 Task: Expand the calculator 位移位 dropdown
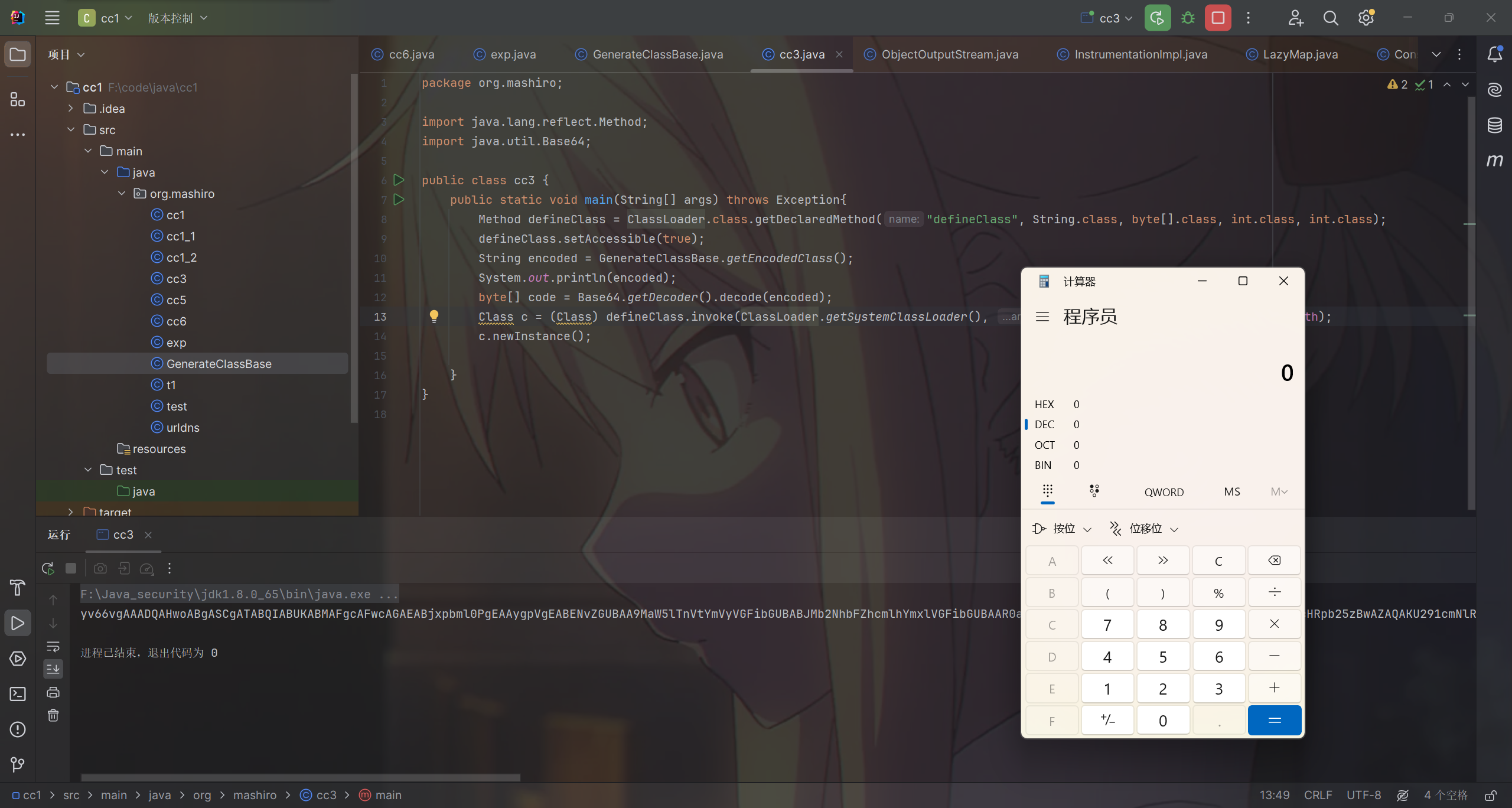click(x=1145, y=529)
